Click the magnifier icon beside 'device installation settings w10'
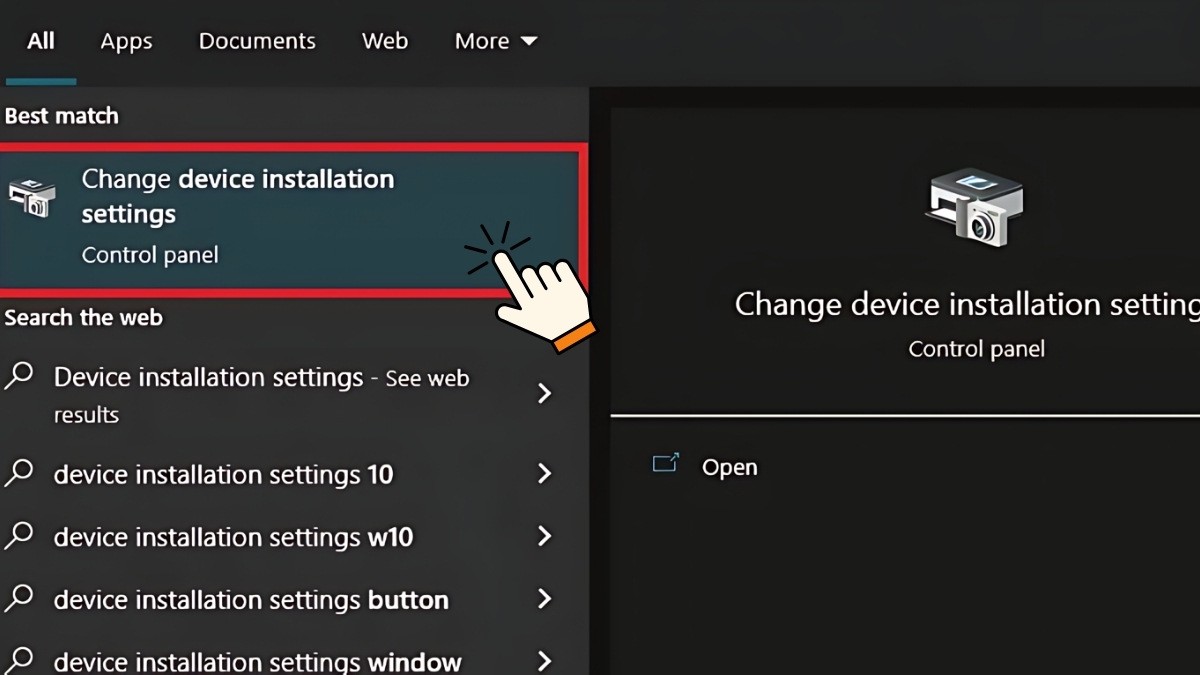1200x675 pixels. coord(20,537)
